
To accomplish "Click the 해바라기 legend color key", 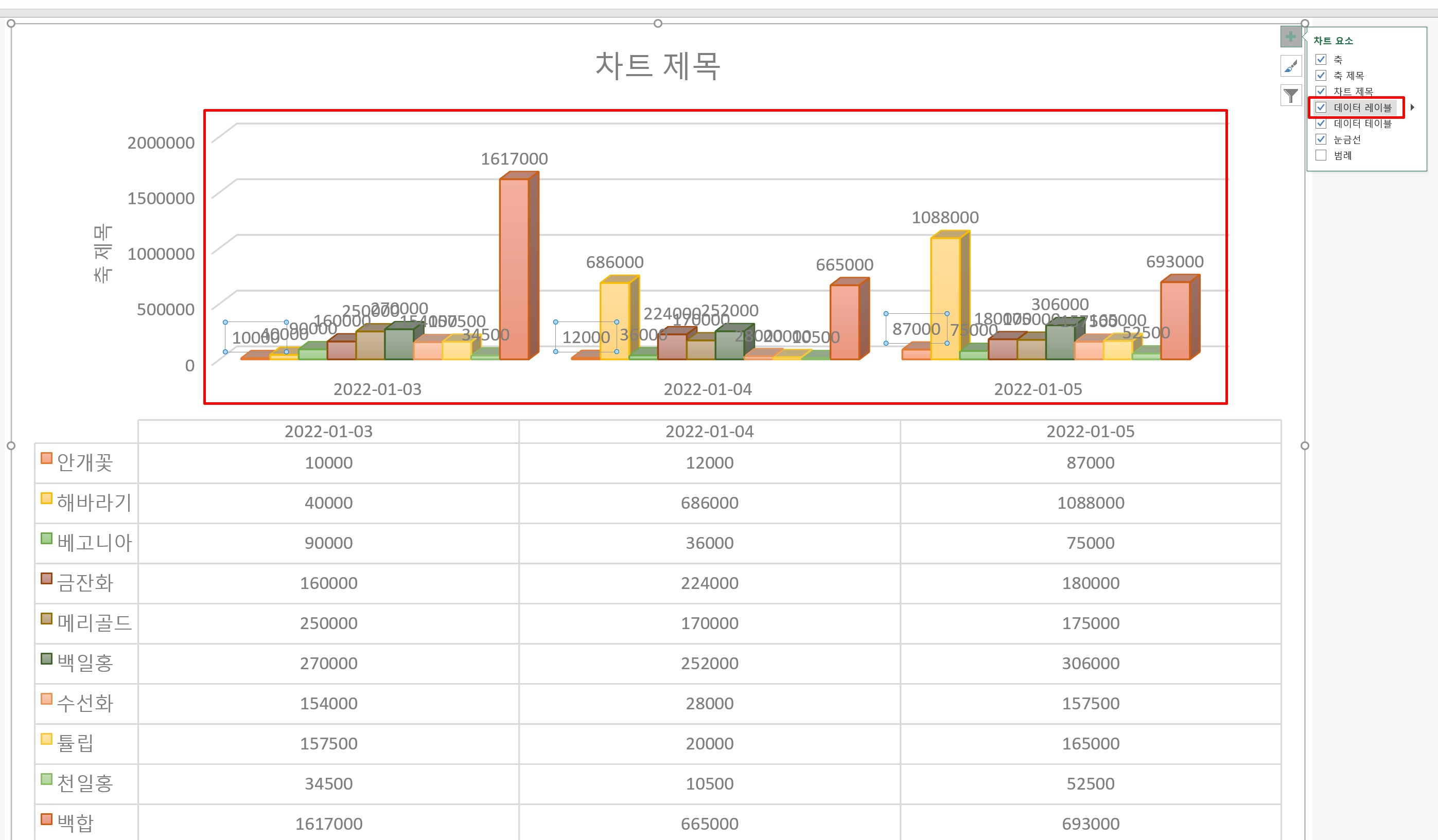I will [47, 498].
